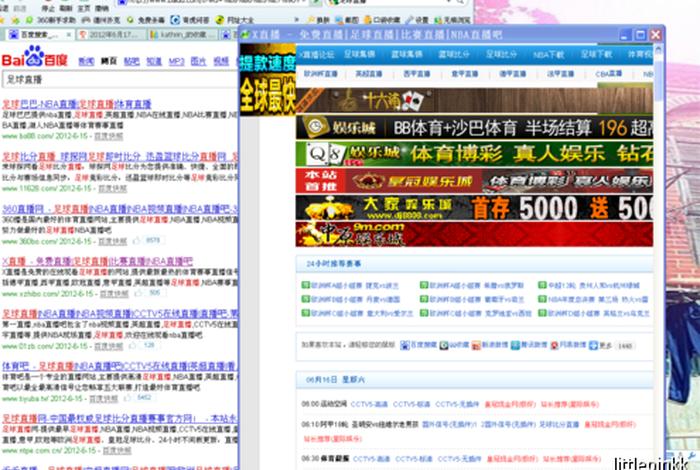Share to 网易微博 icon
Viewport: 700px width, 470px height.
(554, 345)
